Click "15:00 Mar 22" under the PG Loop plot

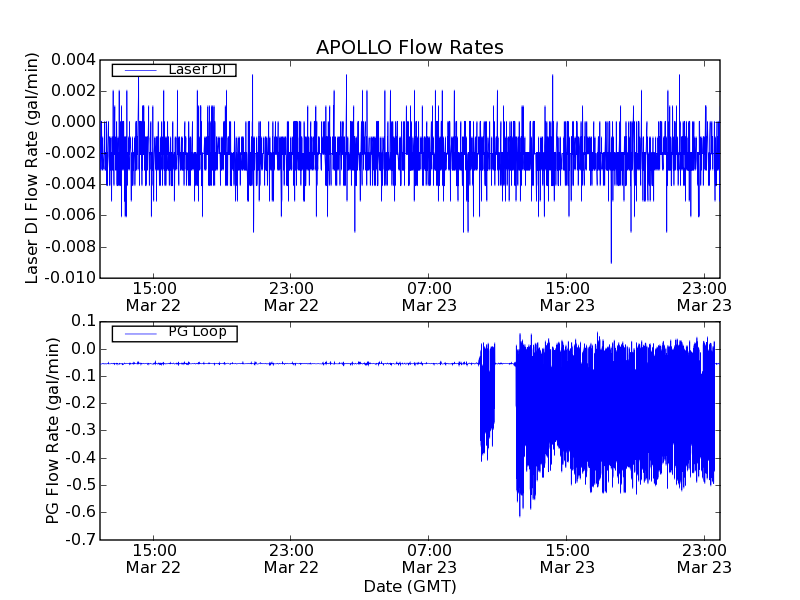[153, 559]
